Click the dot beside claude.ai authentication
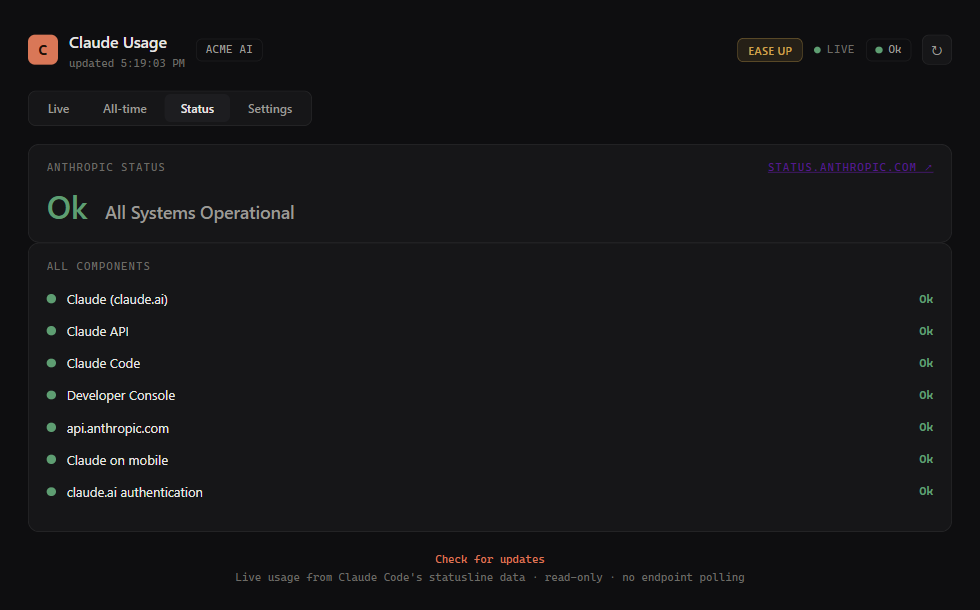 [51, 492]
